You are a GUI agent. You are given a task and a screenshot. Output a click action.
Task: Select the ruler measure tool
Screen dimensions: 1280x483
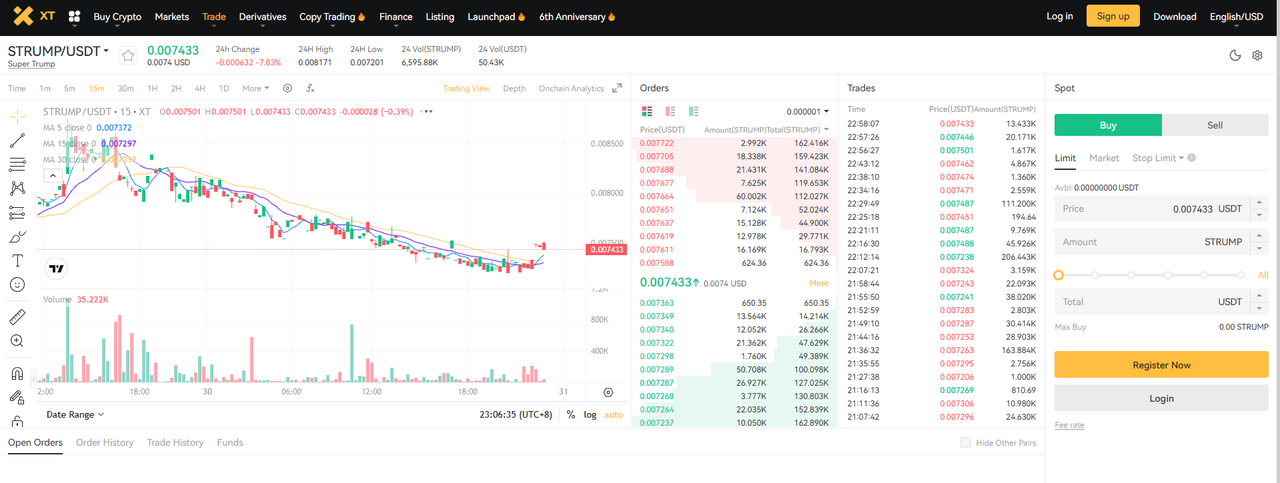coord(17,316)
